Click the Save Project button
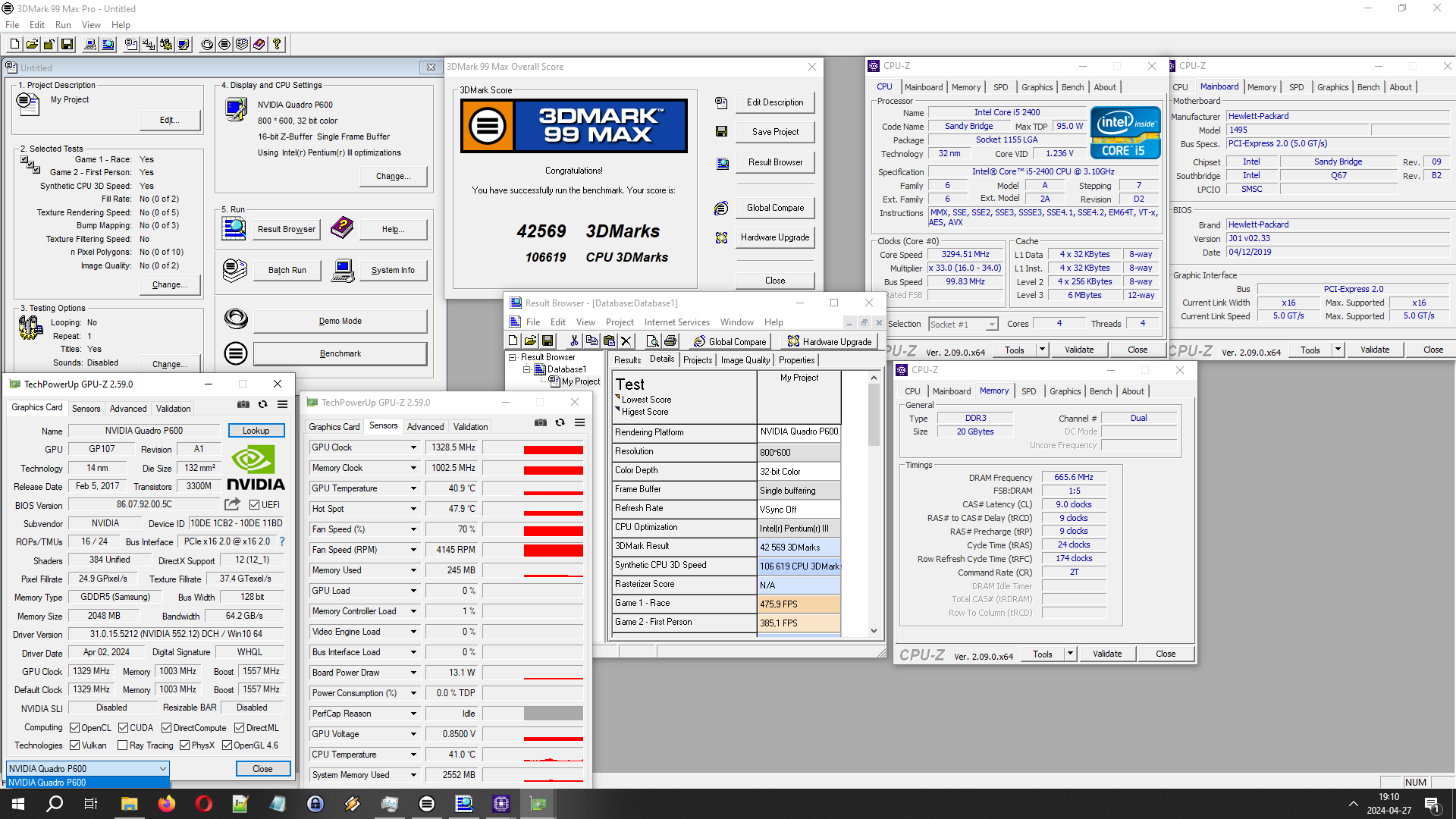Viewport: 1456px width, 819px height. tap(775, 132)
